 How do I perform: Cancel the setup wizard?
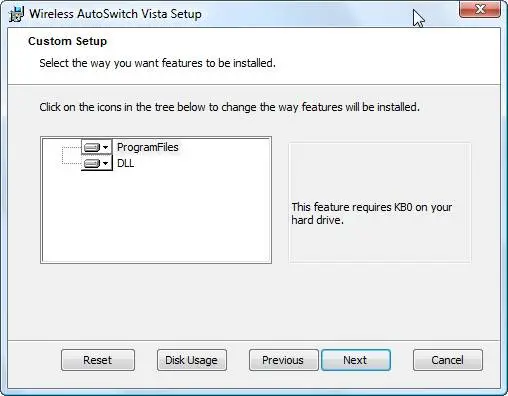pyautogui.click(x=448, y=360)
